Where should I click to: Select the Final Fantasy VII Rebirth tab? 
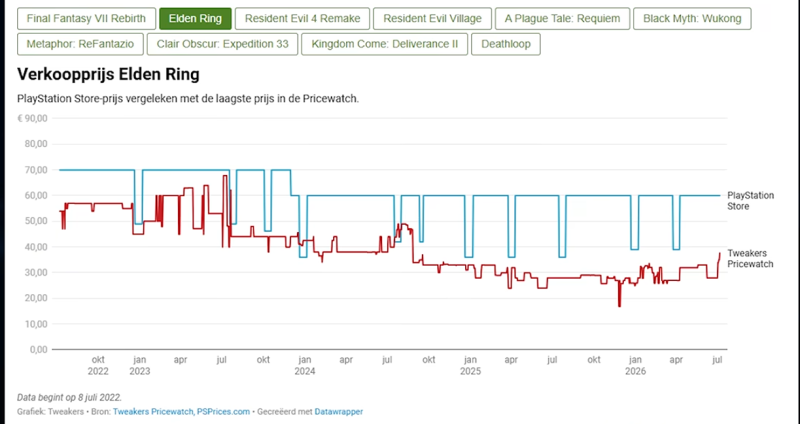tap(86, 19)
